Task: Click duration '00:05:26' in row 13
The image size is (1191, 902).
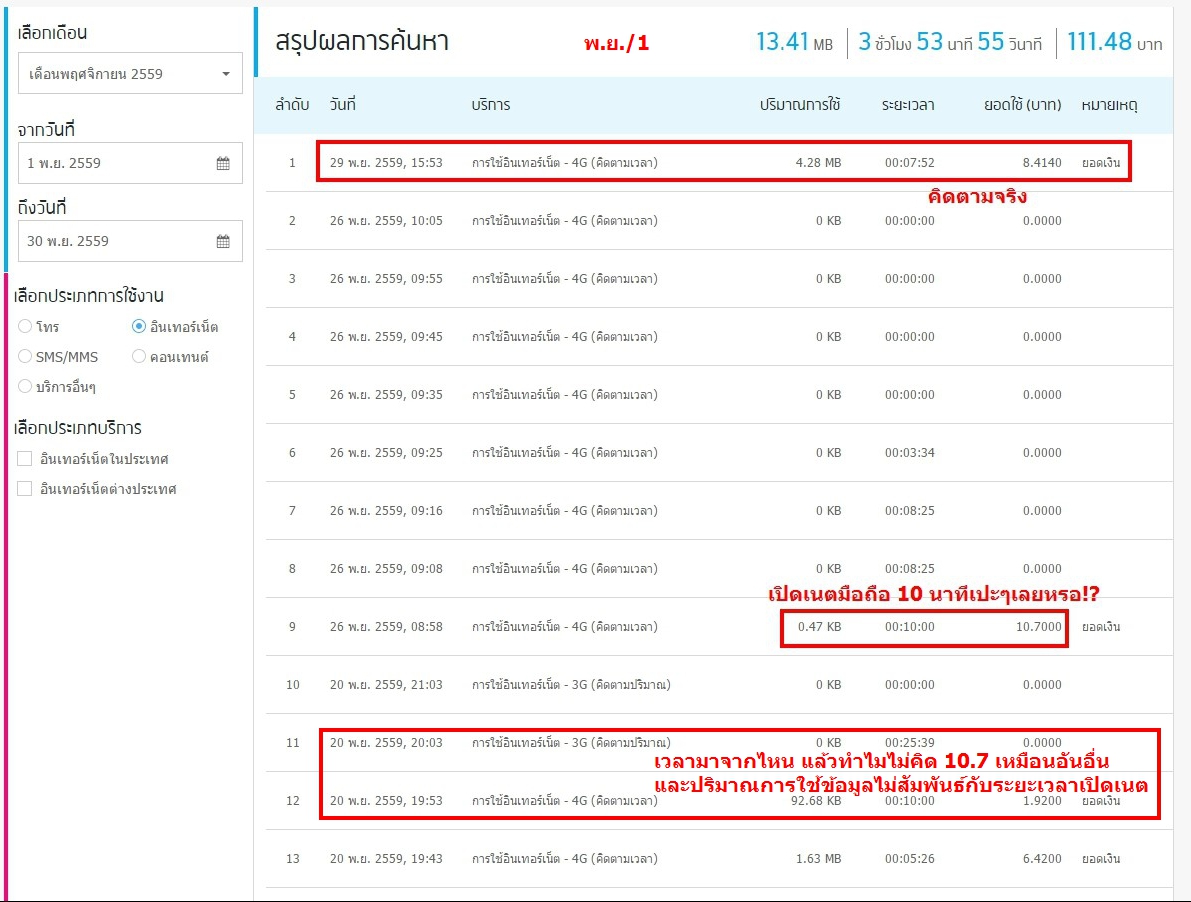Action: click(909, 859)
